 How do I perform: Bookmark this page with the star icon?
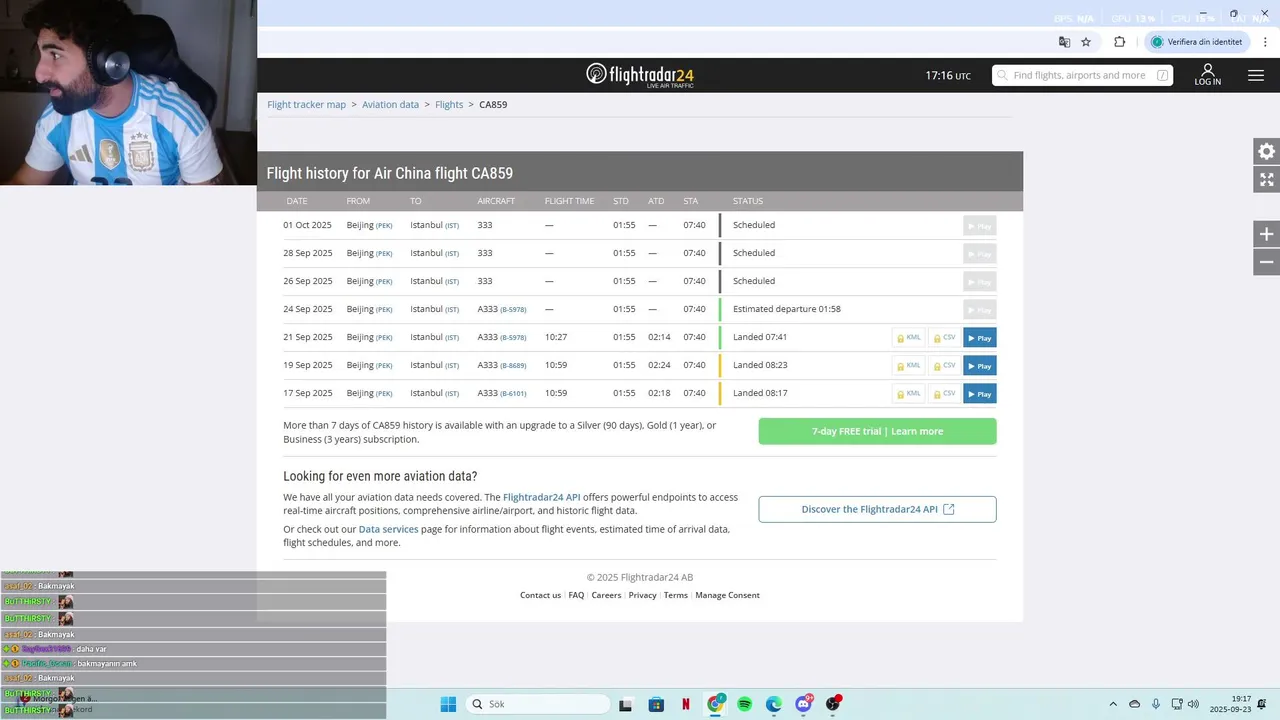click(1086, 42)
